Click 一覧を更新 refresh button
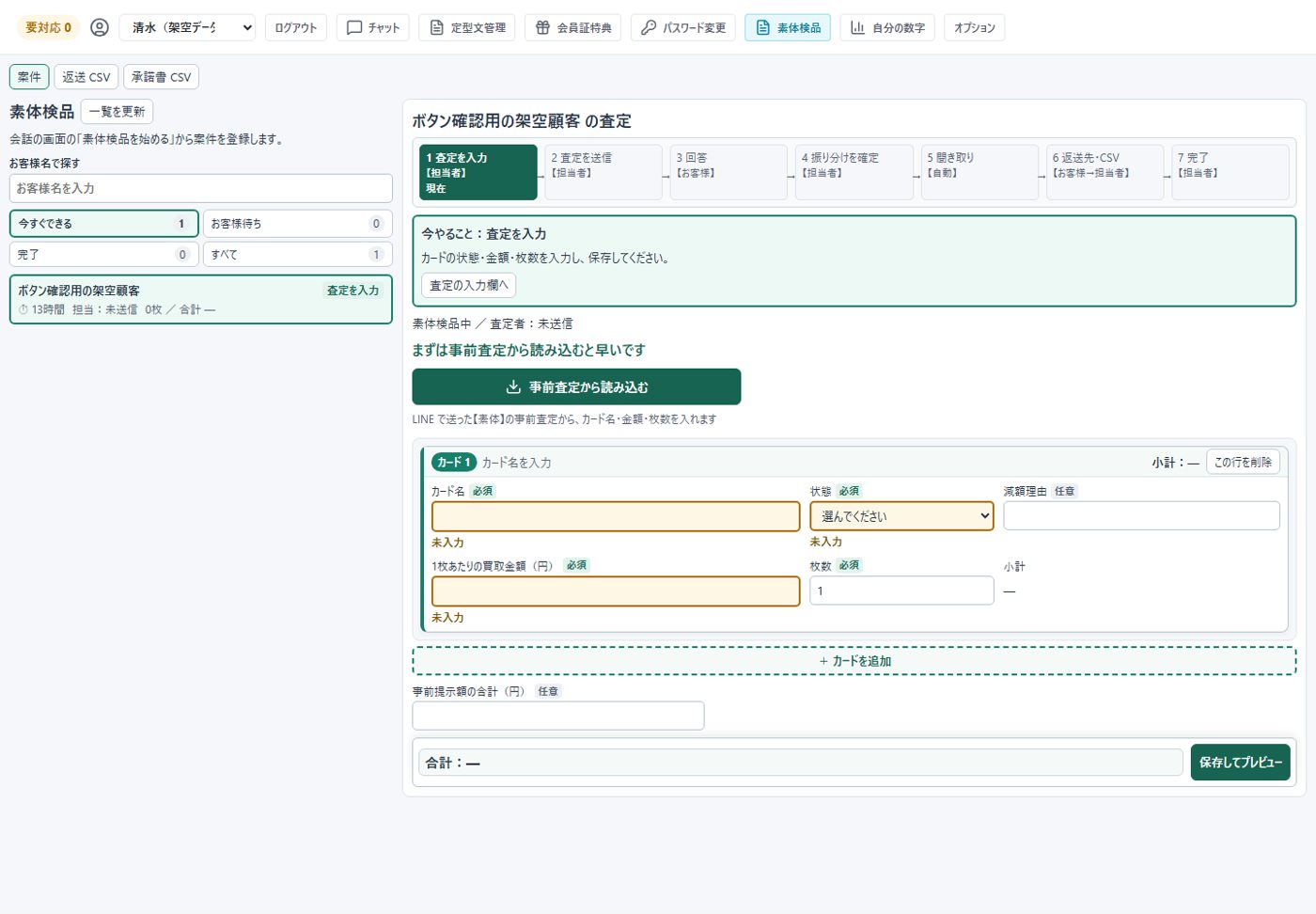Image resolution: width=1316 pixels, height=914 pixels. 117,111
